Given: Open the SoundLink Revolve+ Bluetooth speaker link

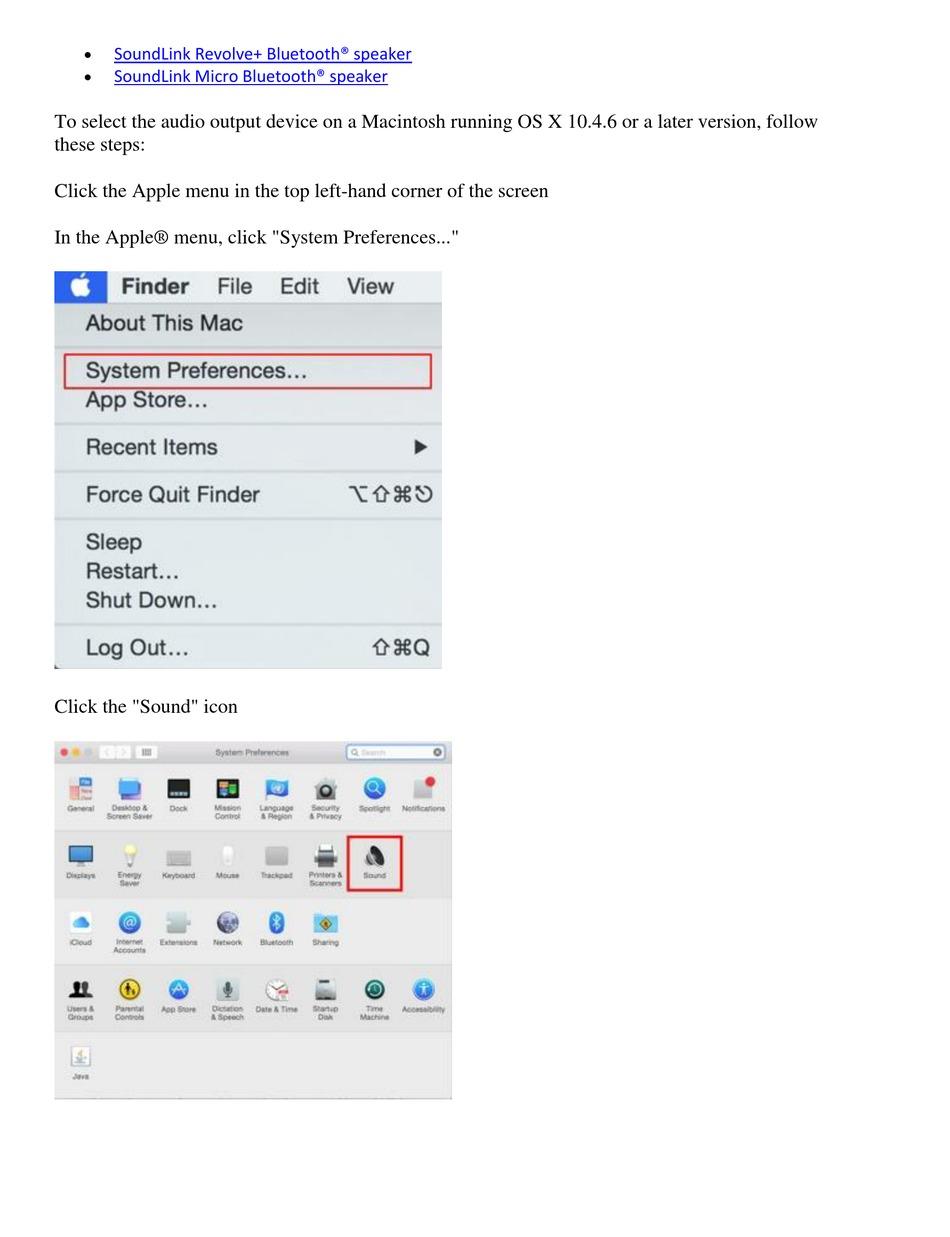Looking at the screenshot, I should click(x=262, y=54).
